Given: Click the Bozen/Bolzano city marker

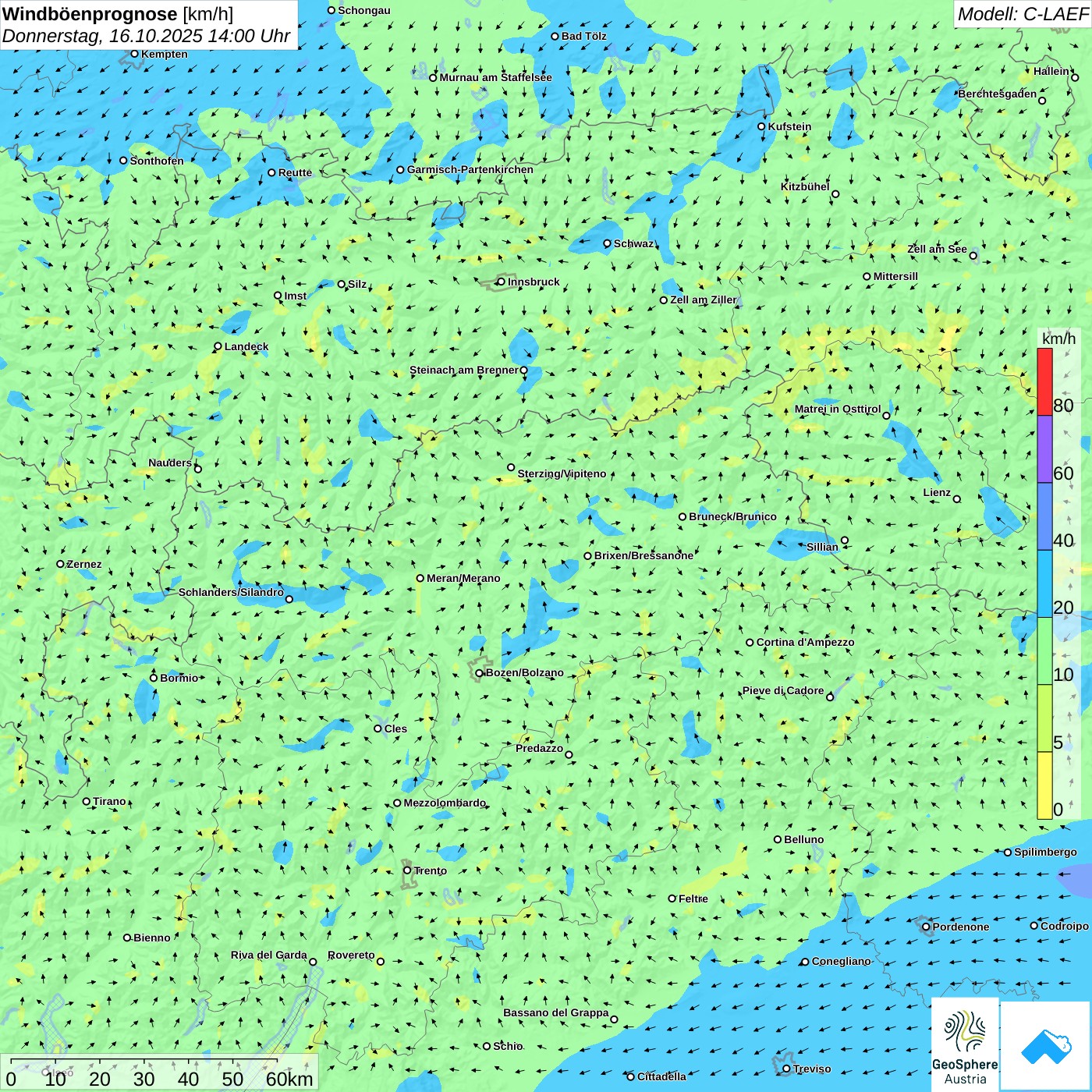Looking at the screenshot, I should (x=480, y=673).
